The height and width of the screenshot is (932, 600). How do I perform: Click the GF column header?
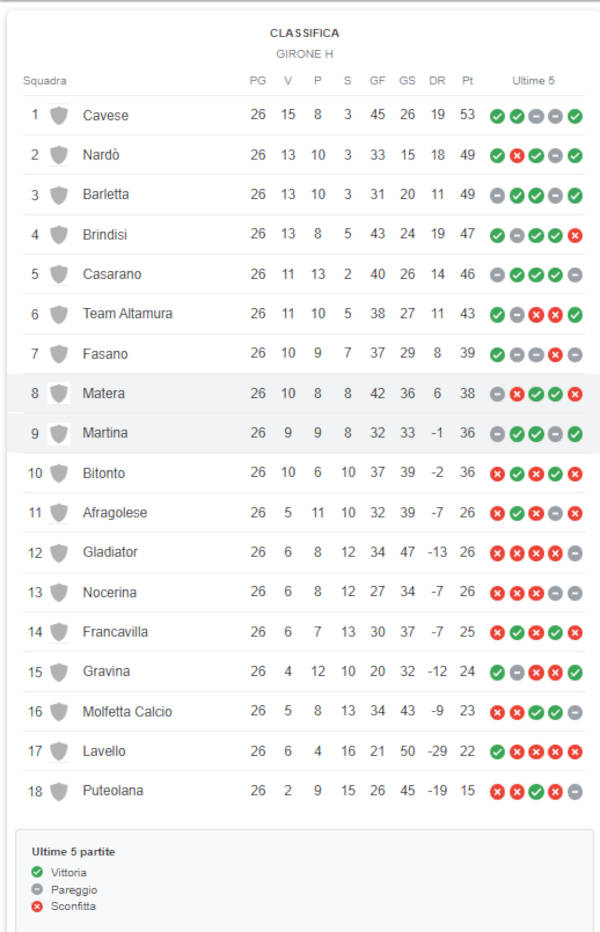click(378, 80)
